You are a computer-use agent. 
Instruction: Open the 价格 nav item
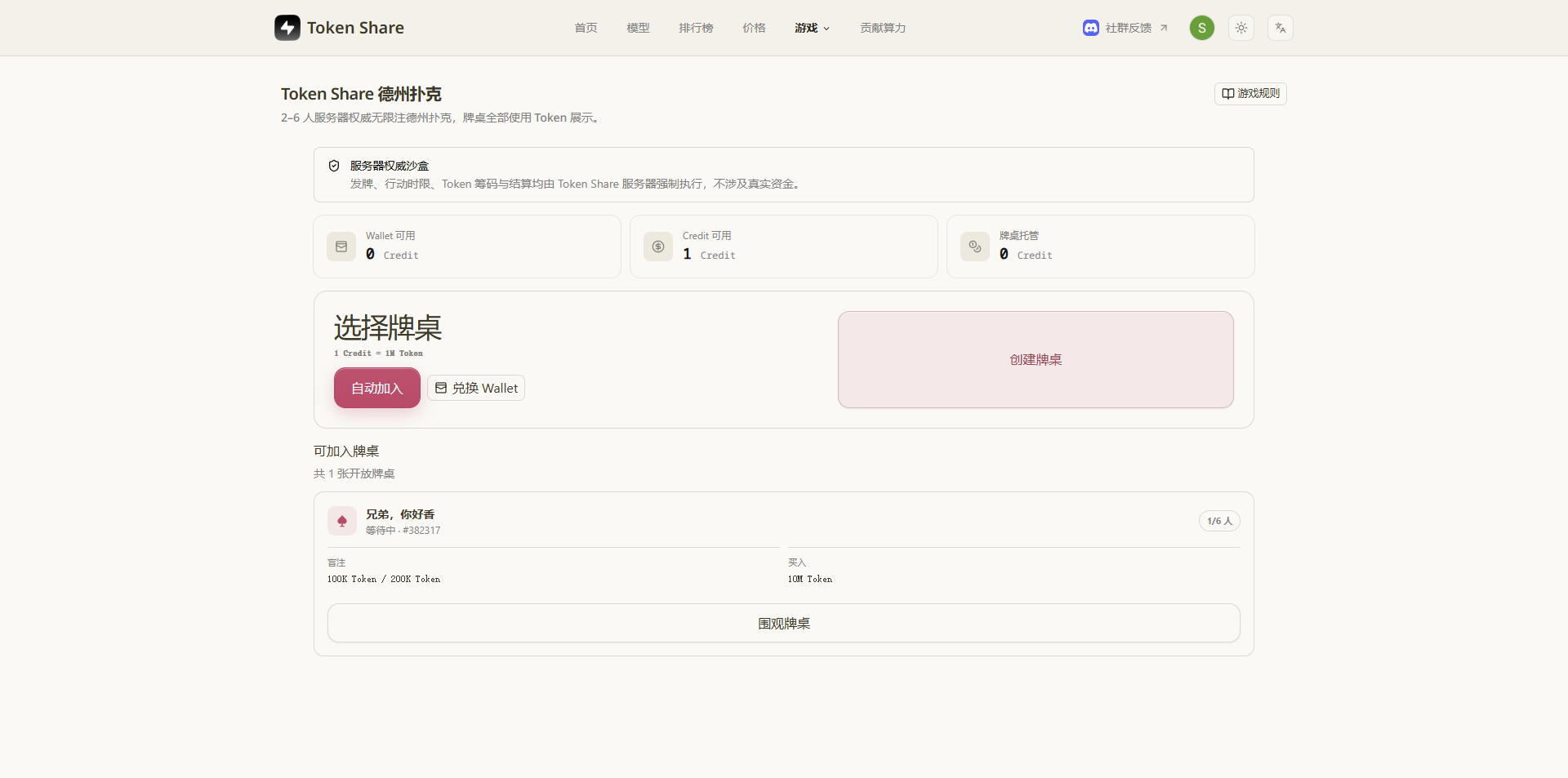click(x=754, y=28)
